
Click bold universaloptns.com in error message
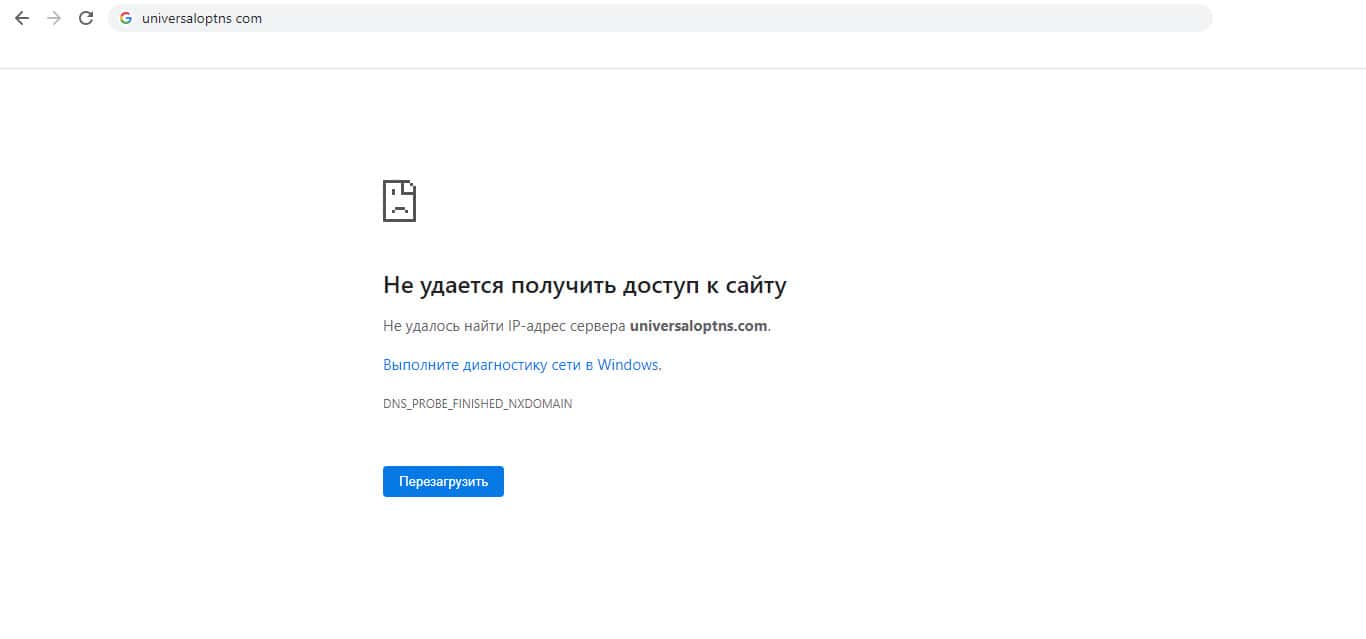[x=698, y=326]
